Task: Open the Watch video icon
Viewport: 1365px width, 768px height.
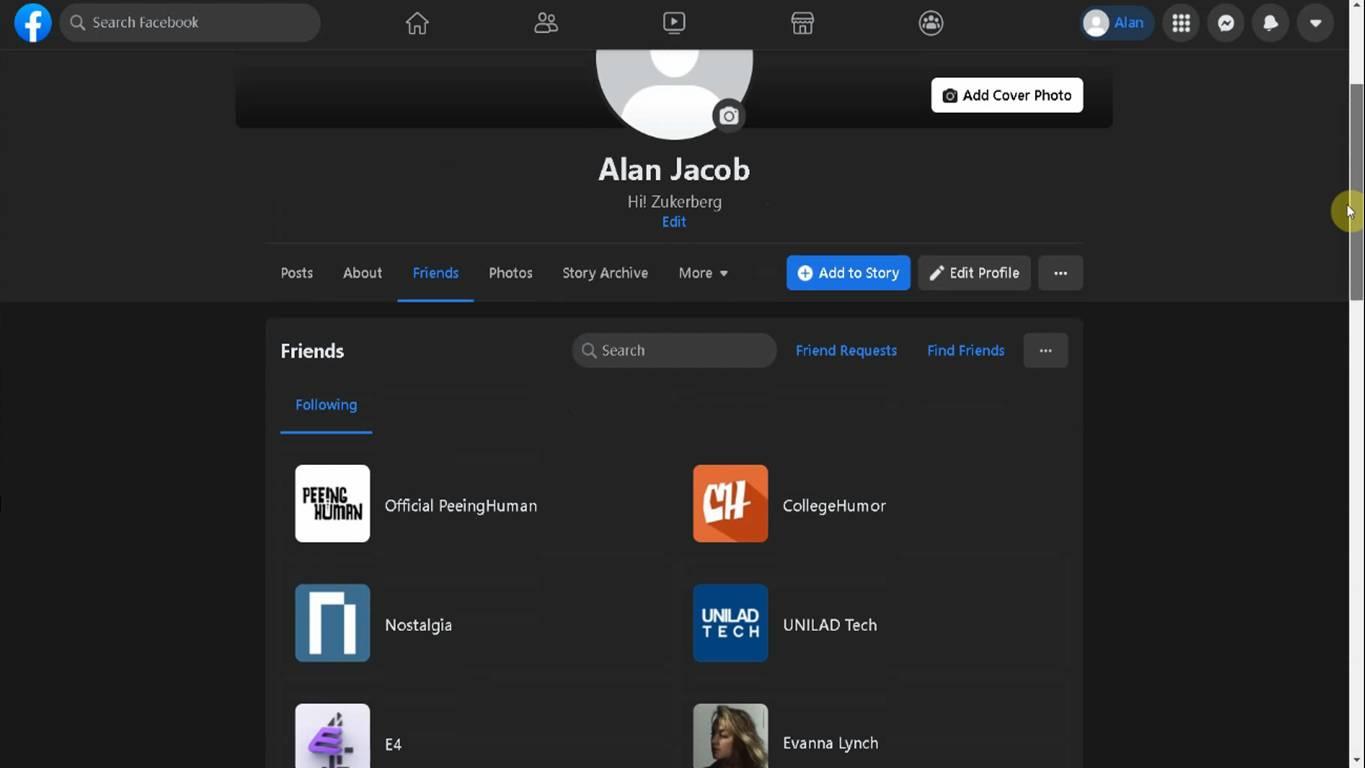Action: tap(674, 23)
